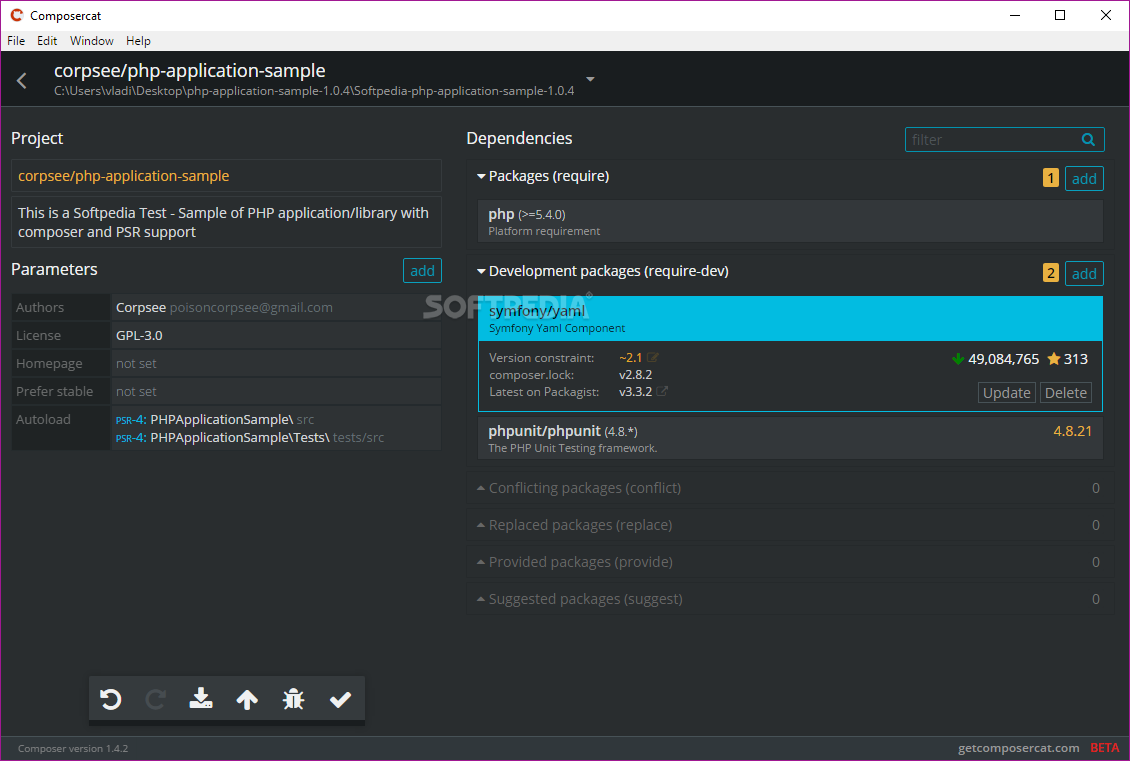This screenshot has width=1130, height=761.
Task: Click the bug diagnose icon
Action: tap(293, 699)
